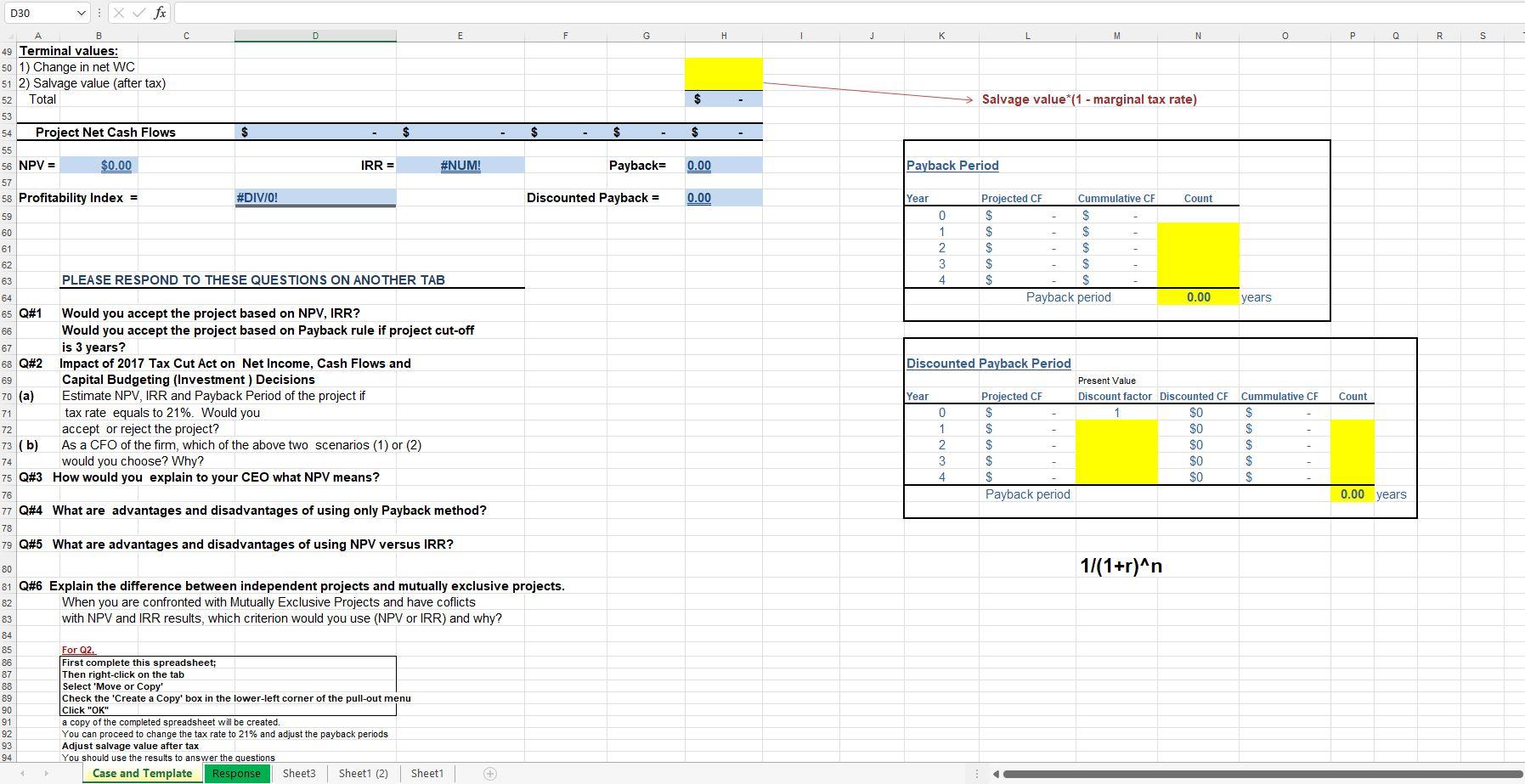
Task: Select all cells using the corner Select All triangle
Action: click(x=8, y=36)
